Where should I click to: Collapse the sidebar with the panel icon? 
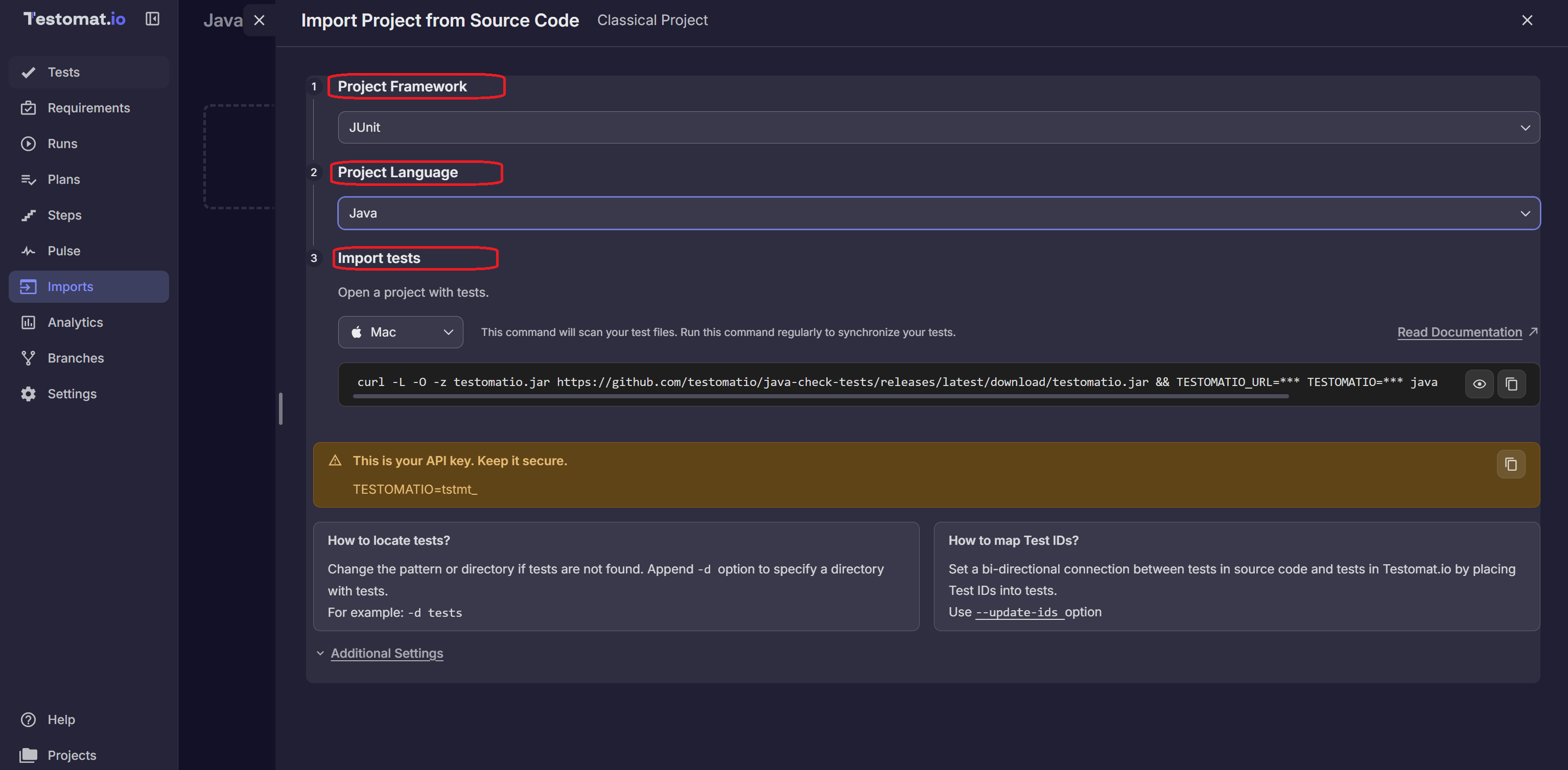[152, 19]
